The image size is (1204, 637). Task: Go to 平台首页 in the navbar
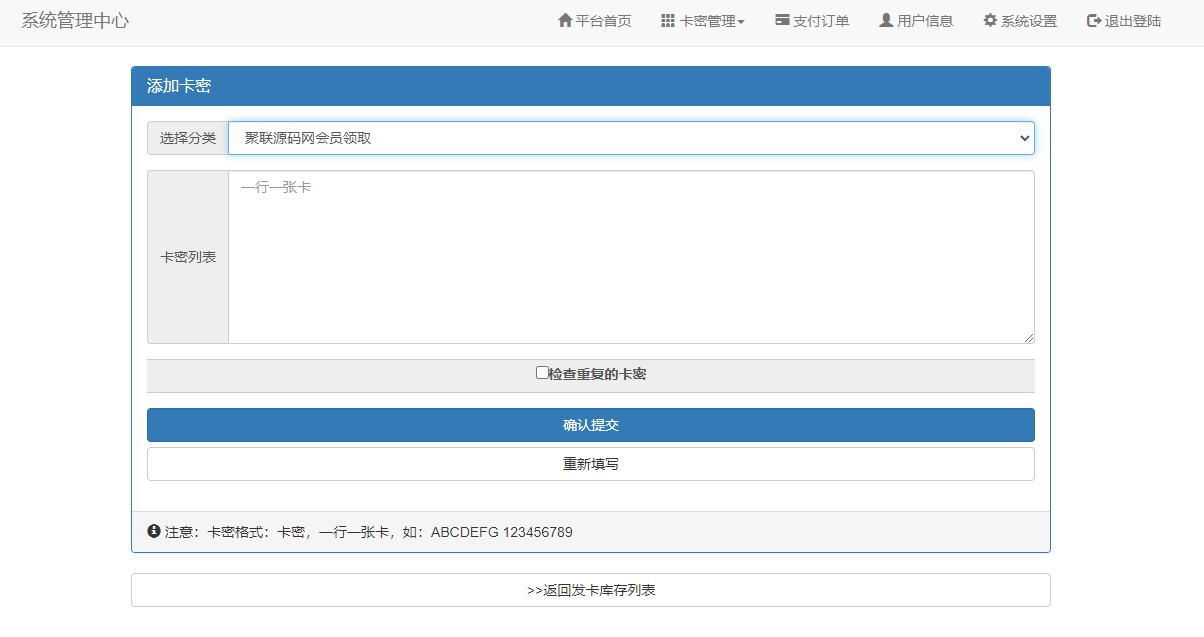pos(594,21)
